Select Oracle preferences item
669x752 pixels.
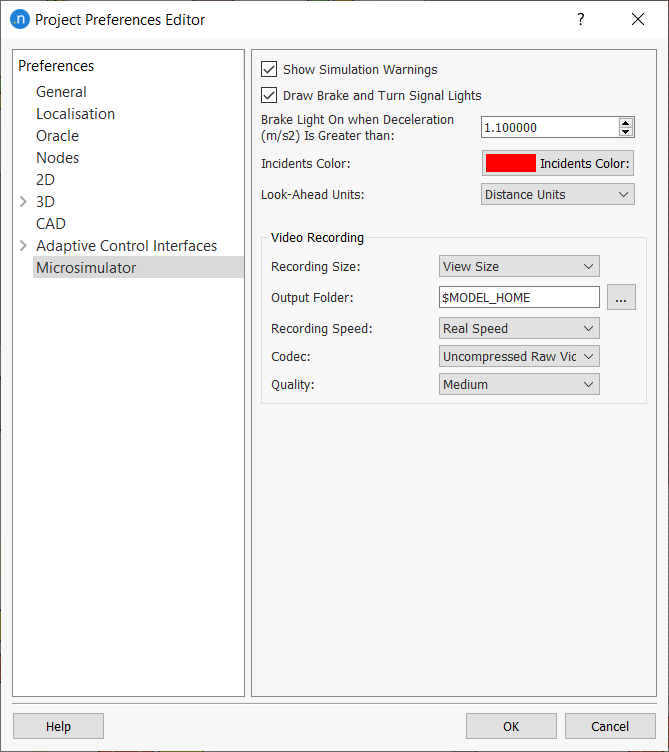click(57, 136)
